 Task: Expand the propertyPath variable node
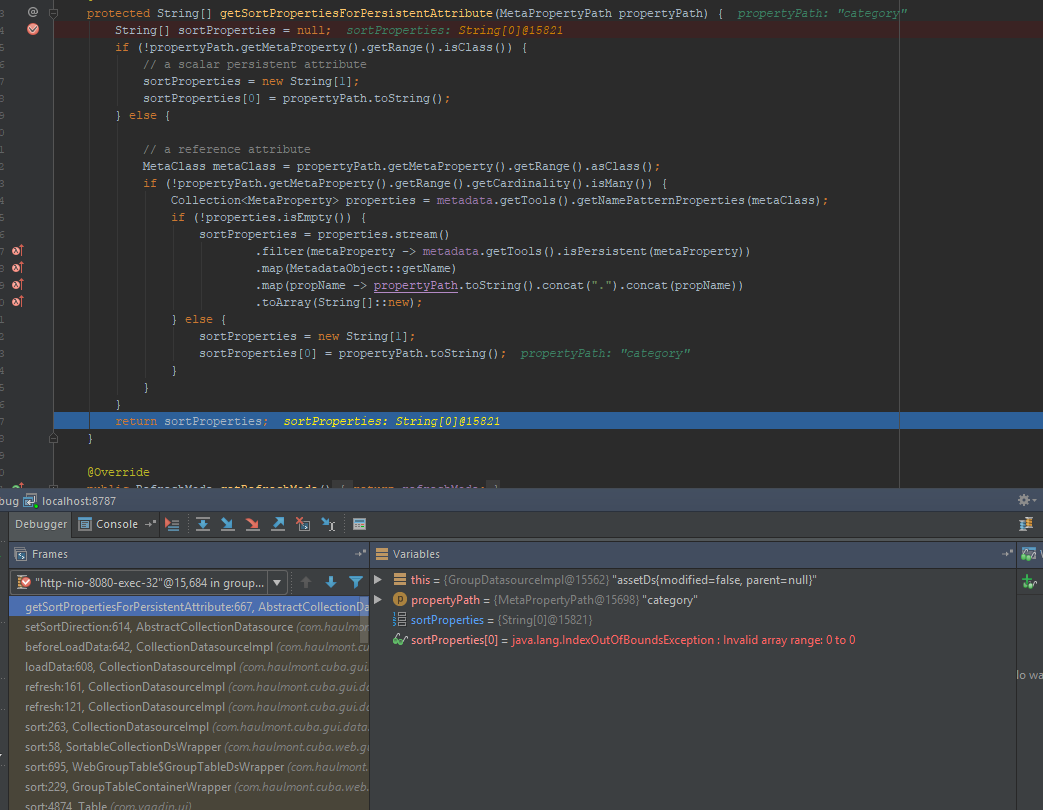pyautogui.click(x=378, y=600)
